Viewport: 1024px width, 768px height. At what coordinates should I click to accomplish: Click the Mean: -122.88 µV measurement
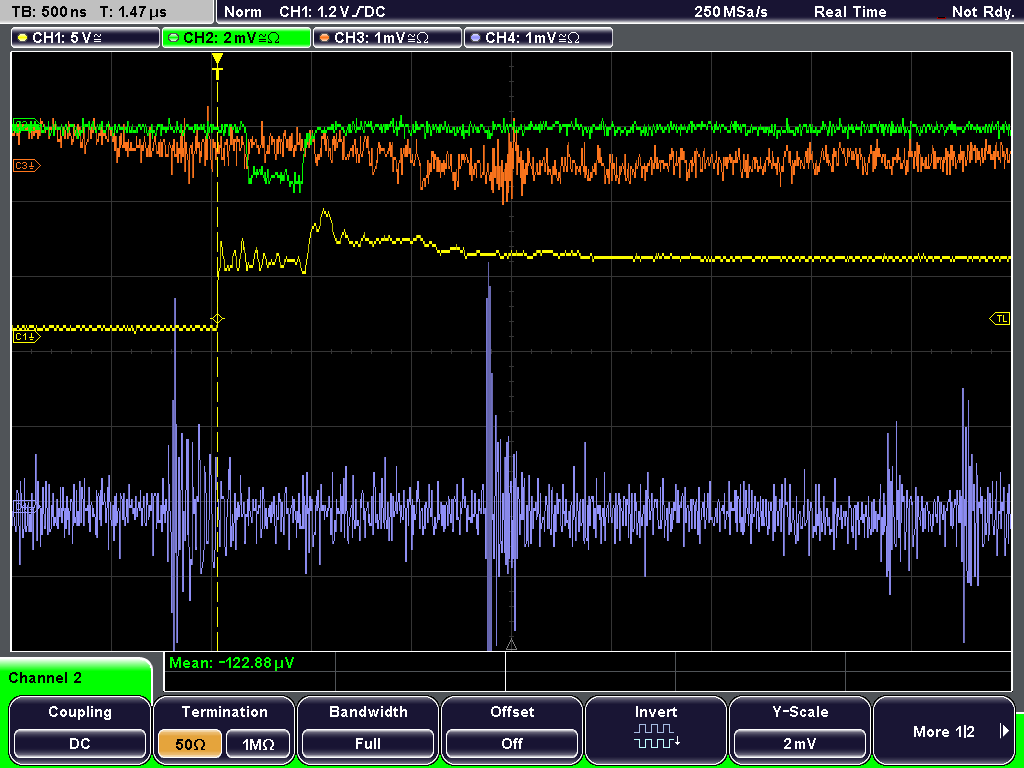point(232,663)
